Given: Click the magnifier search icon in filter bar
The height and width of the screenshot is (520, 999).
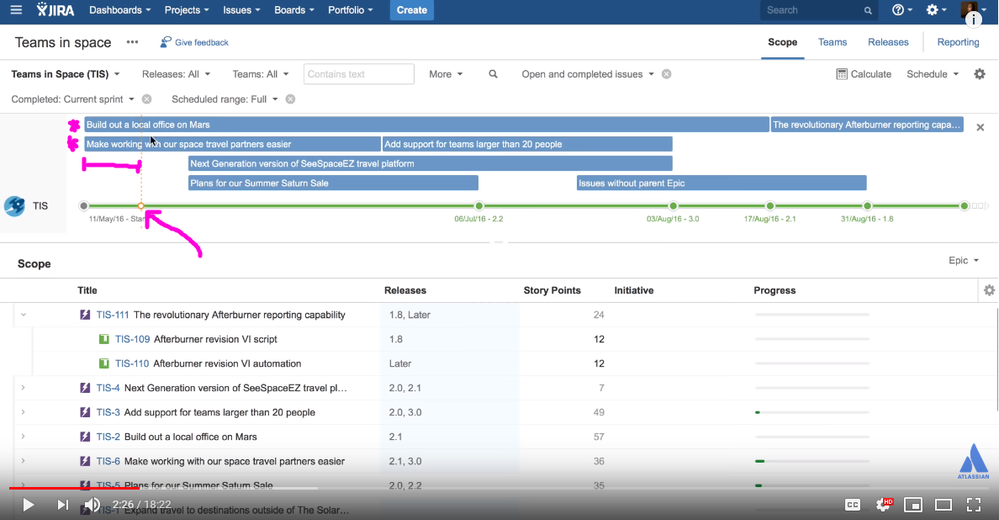Looking at the screenshot, I should coord(493,74).
